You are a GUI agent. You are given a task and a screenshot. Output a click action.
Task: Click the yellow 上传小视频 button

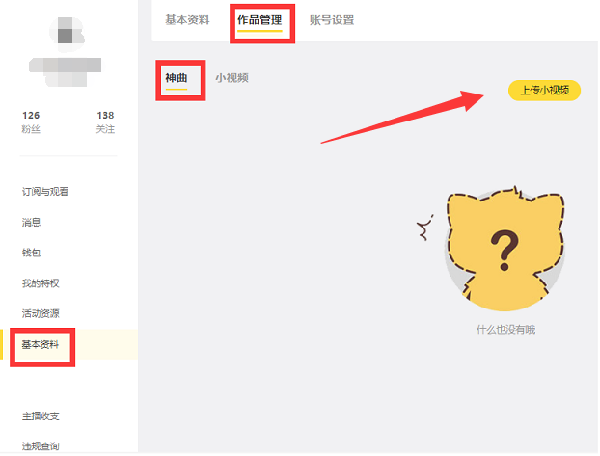[544, 90]
